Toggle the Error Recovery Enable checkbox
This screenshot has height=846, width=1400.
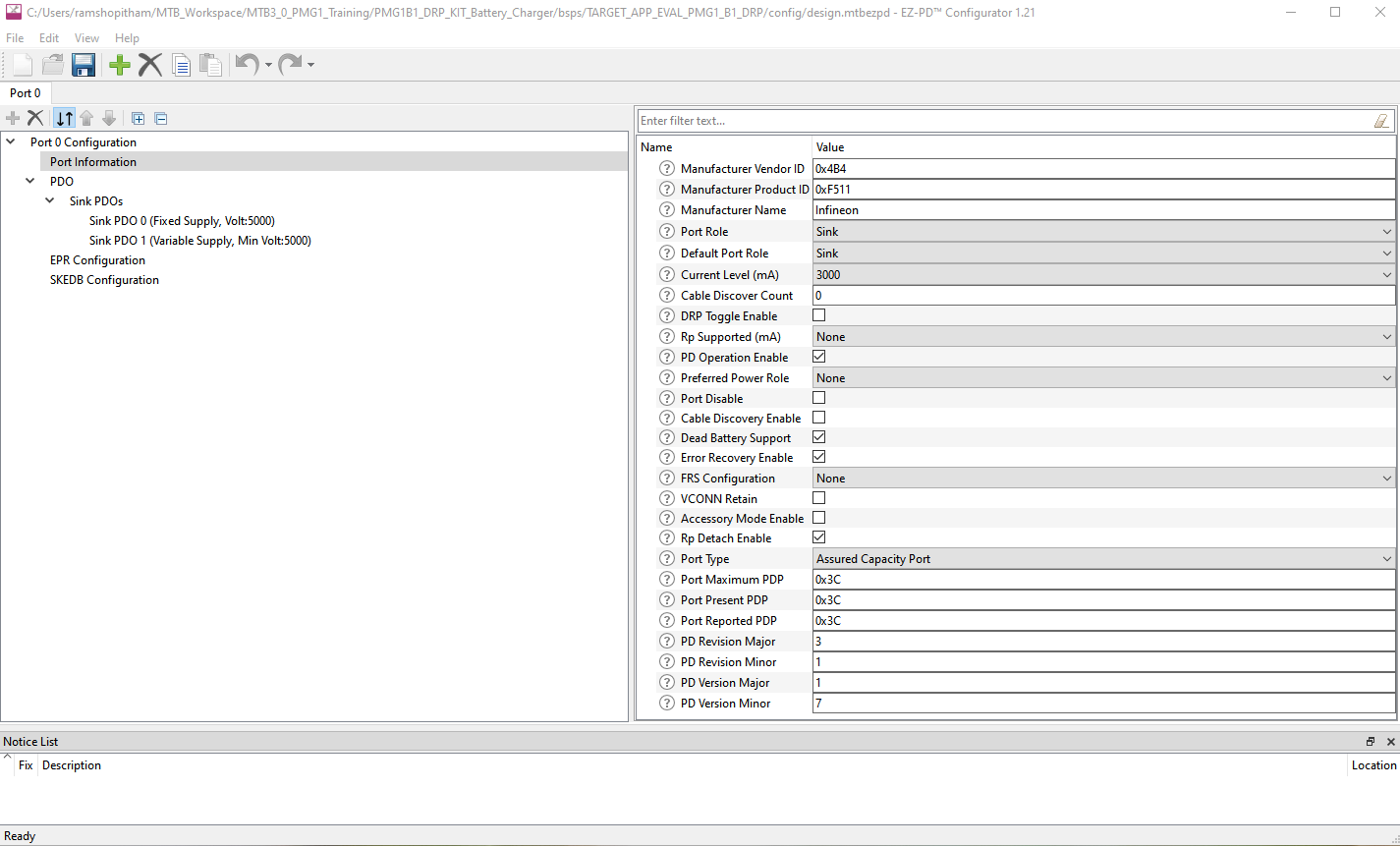(819, 457)
